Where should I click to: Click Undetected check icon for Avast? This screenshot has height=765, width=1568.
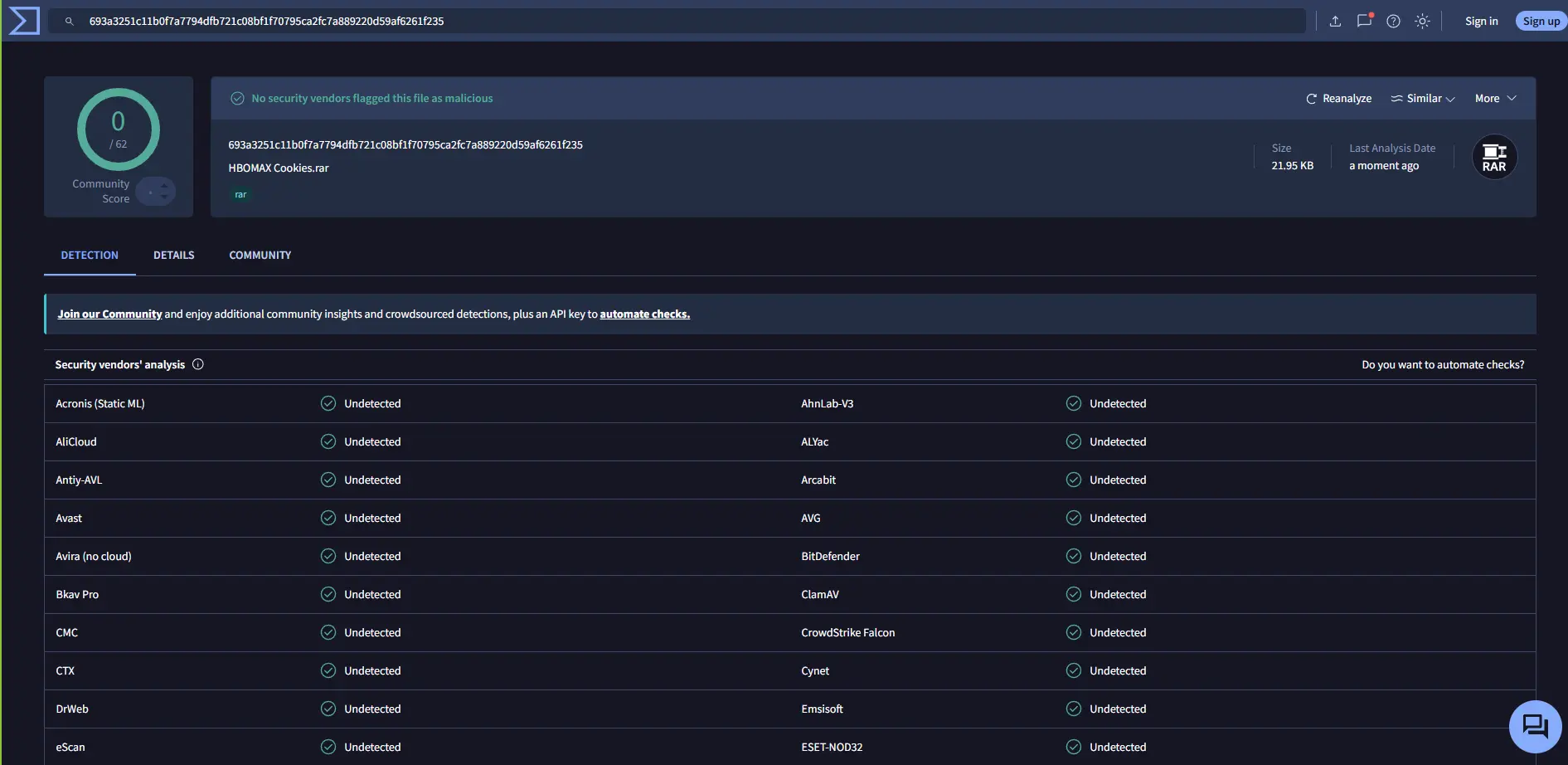point(328,519)
